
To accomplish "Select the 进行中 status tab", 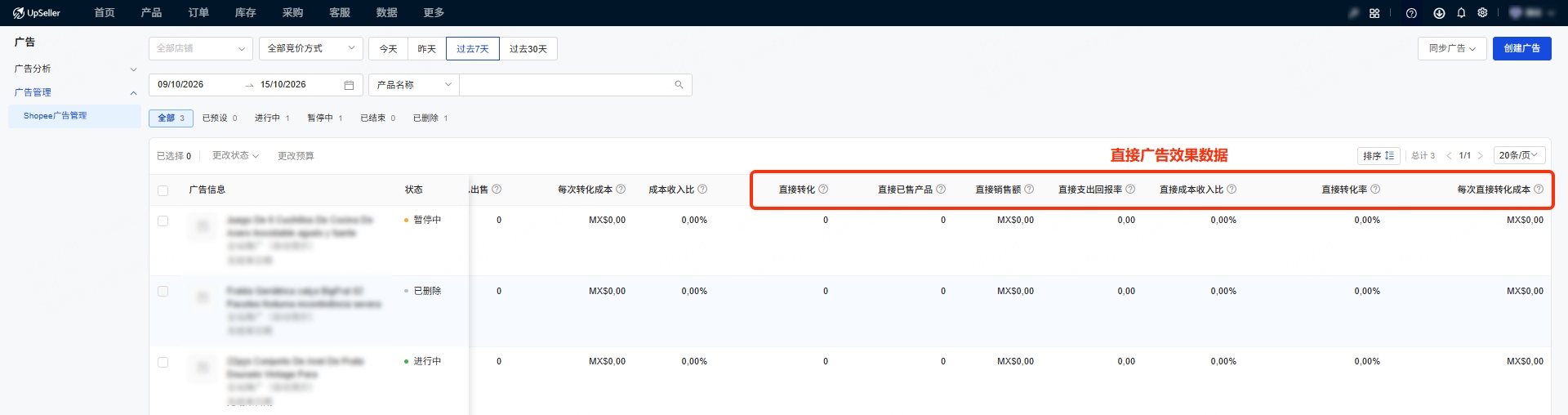I will pos(272,118).
